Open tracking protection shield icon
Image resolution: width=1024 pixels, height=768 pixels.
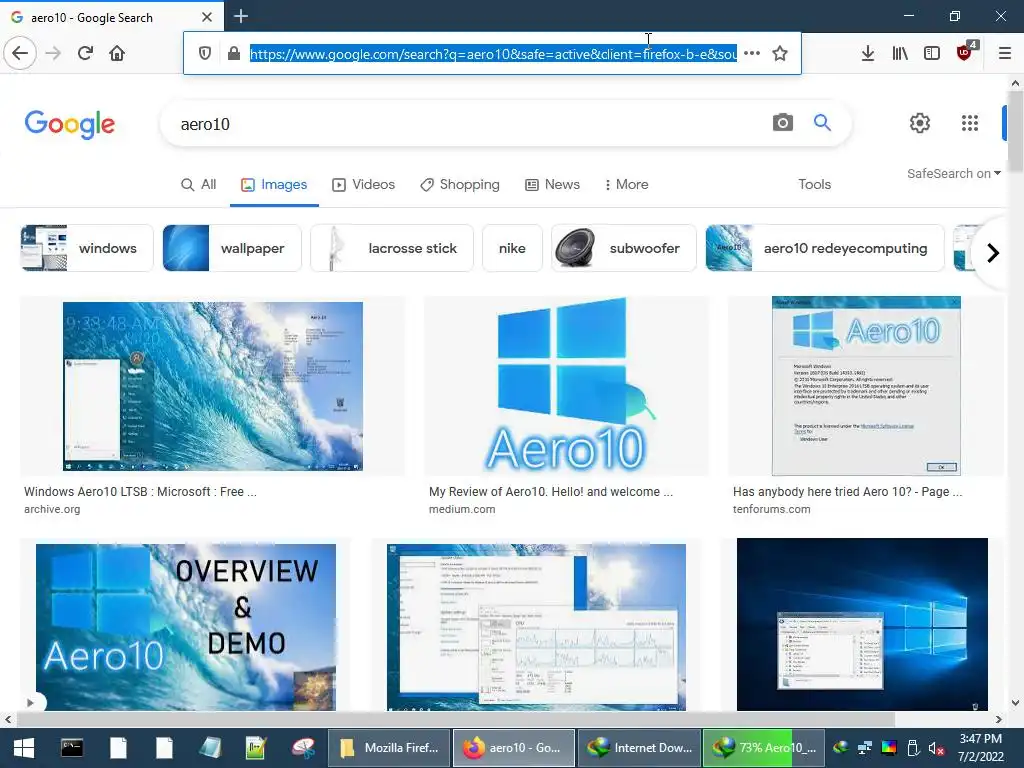tap(204, 53)
